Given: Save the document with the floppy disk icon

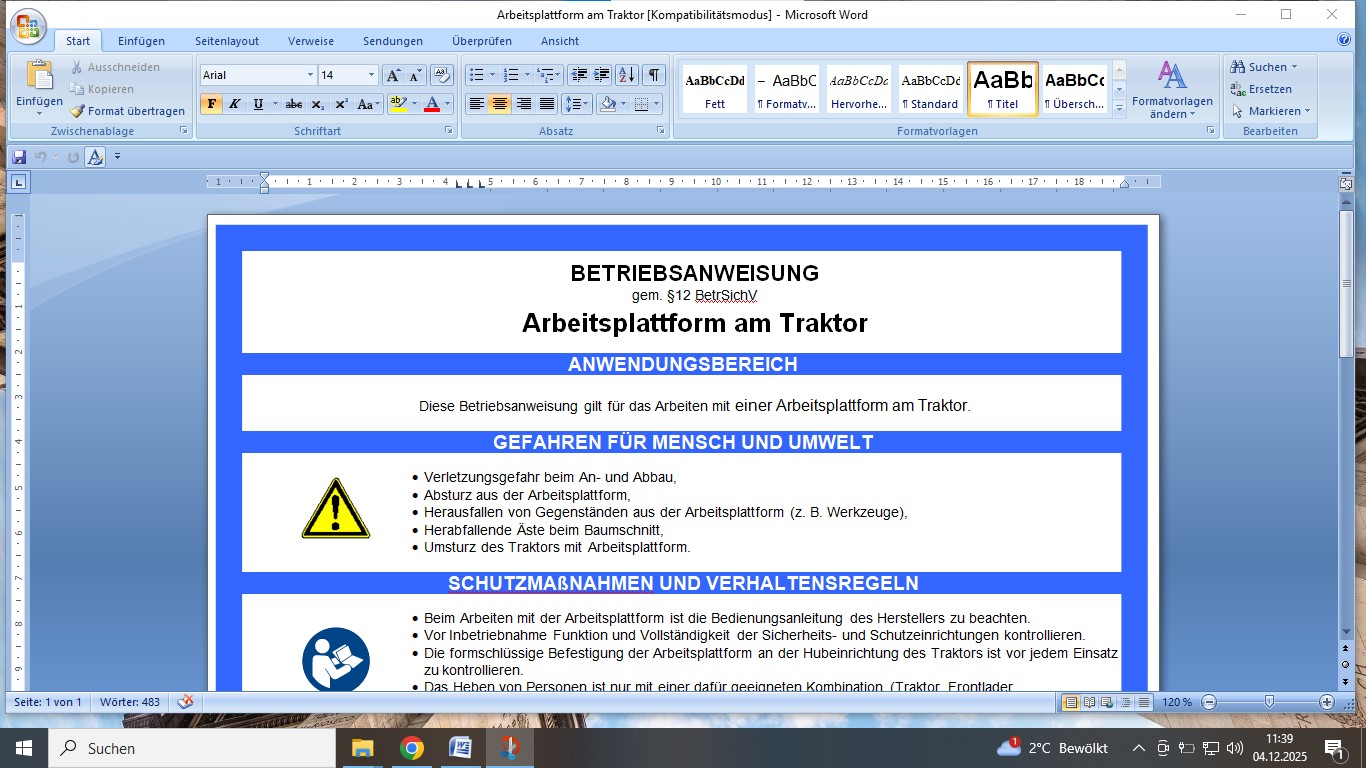Looking at the screenshot, I should pyautogui.click(x=19, y=157).
